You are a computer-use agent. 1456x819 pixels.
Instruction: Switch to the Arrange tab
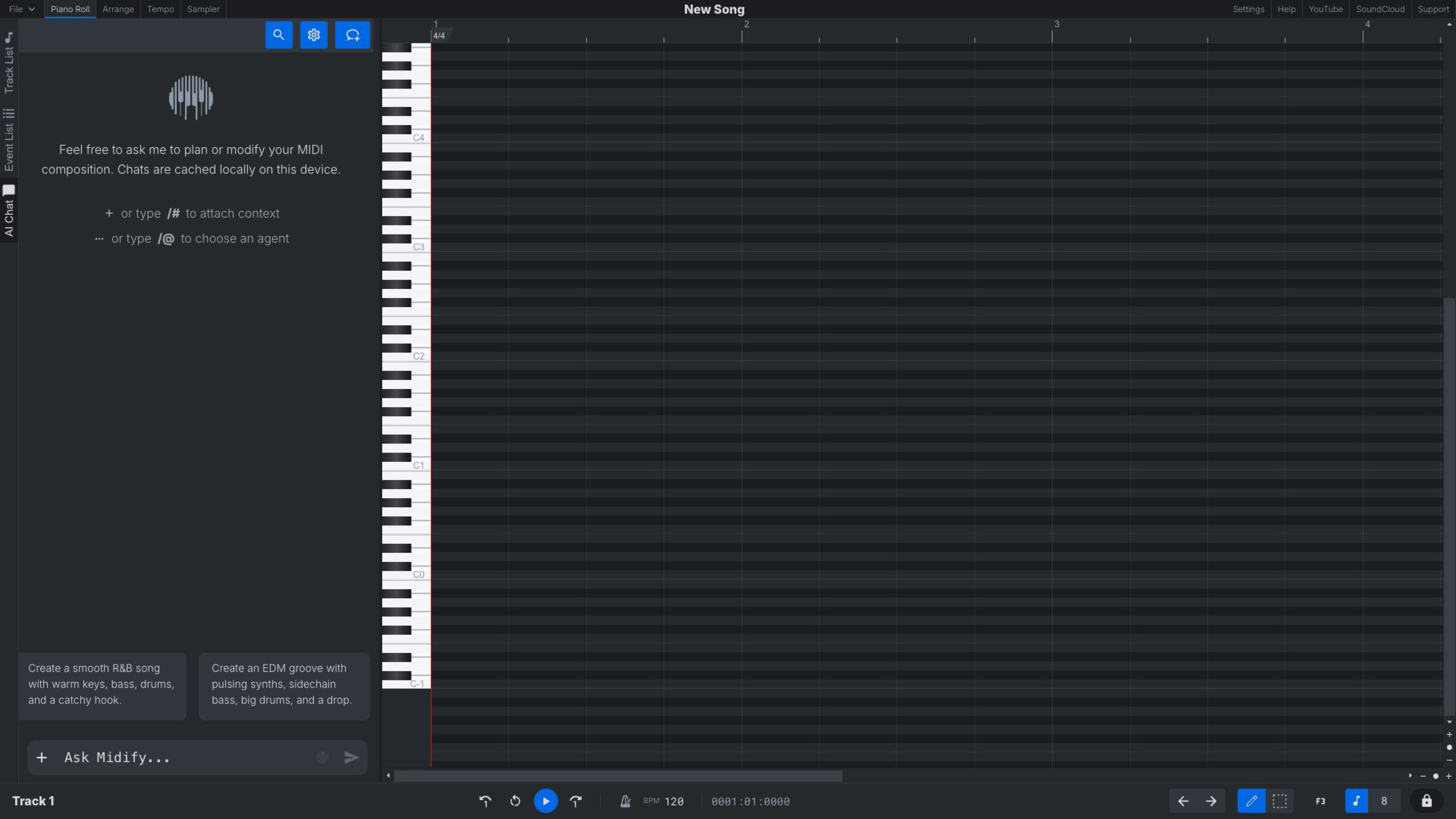(118, 9)
